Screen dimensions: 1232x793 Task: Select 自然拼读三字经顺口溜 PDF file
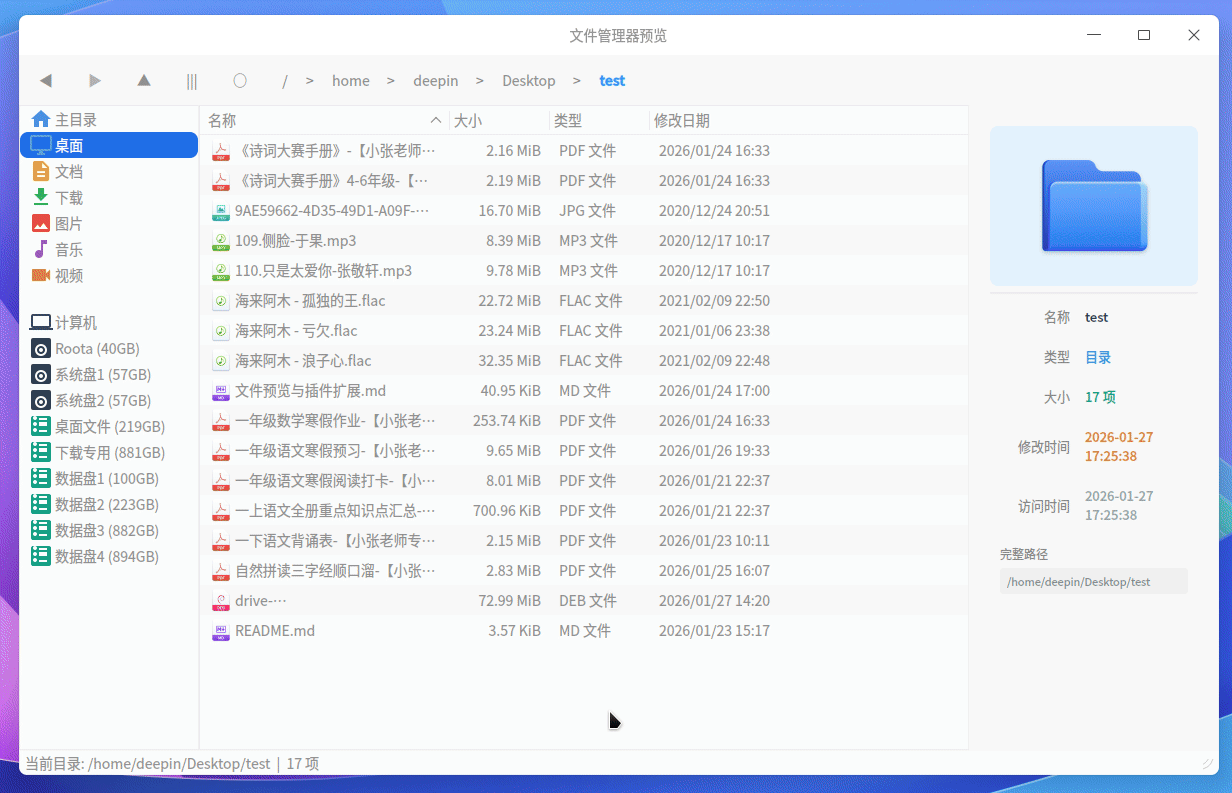click(584, 571)
